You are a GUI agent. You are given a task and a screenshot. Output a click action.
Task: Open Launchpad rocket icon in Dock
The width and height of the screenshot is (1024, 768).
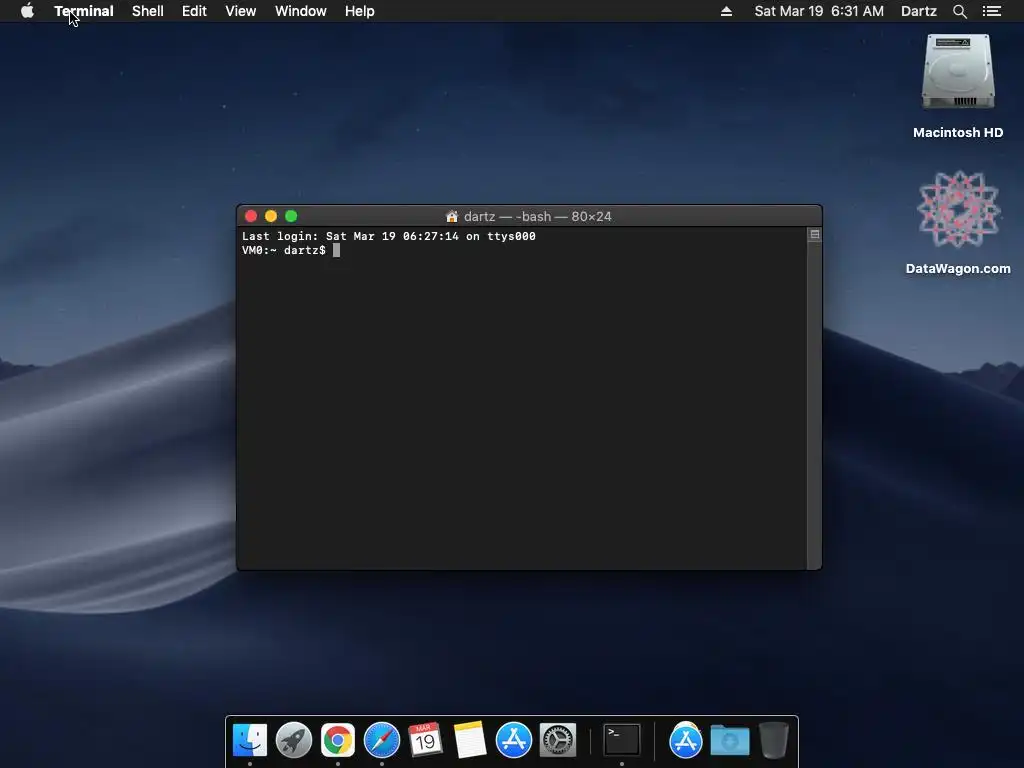294,741
